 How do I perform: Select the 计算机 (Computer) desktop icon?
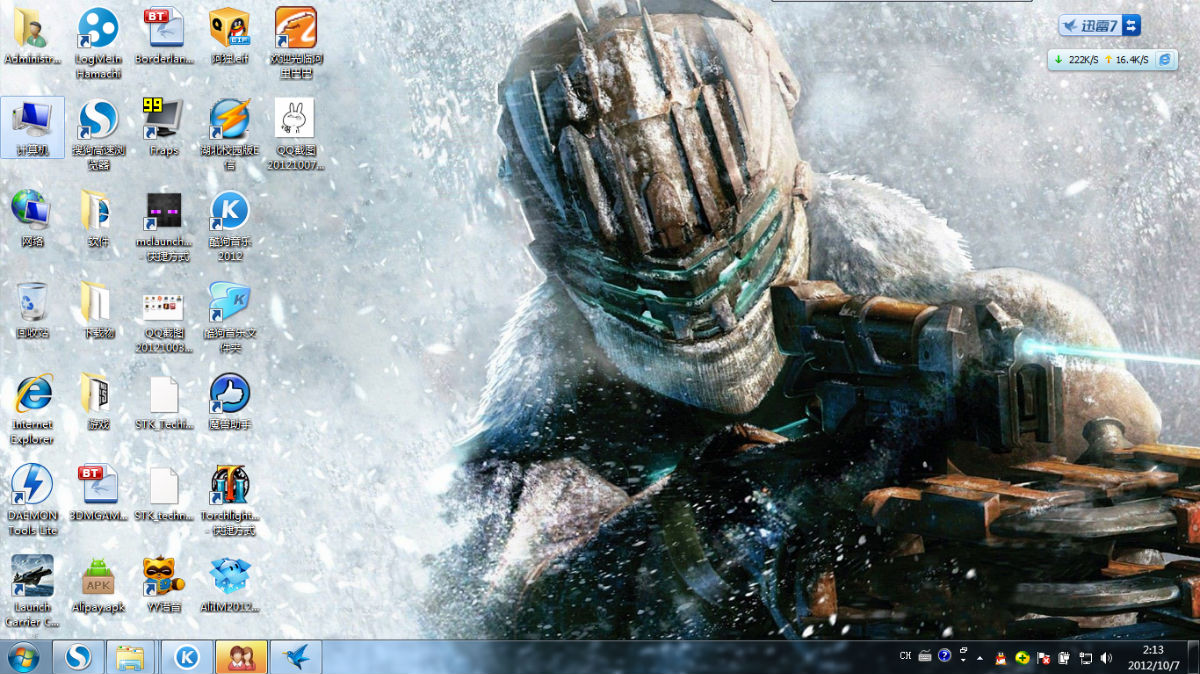click(32, 127)
